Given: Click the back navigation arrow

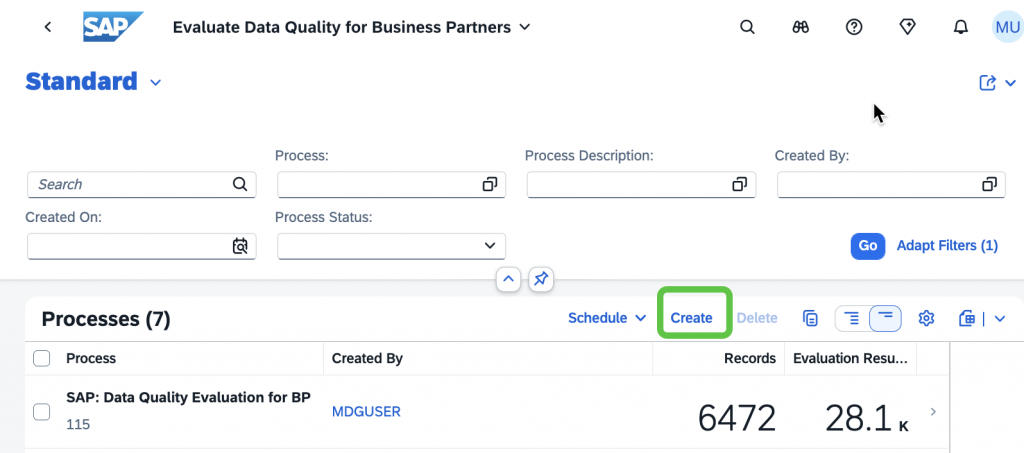Looking at the screenshot, I should (x=47, y=27).
